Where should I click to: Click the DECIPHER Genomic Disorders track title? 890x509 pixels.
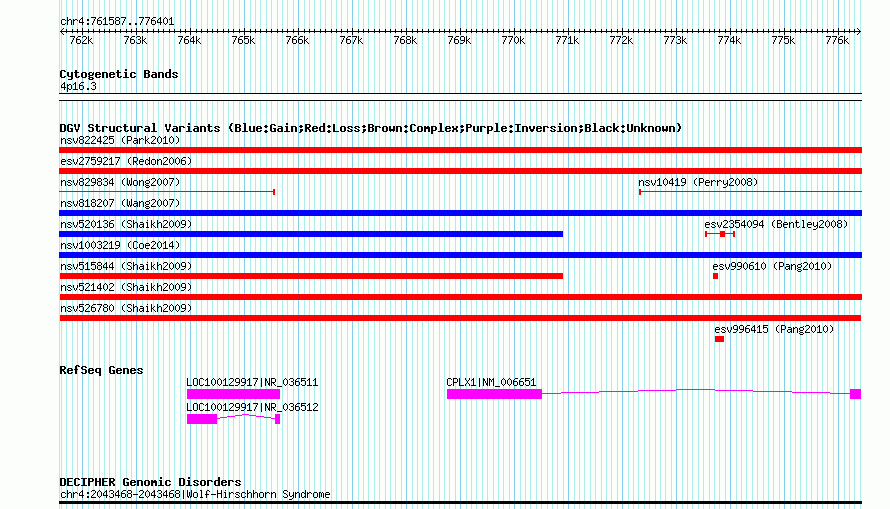click(150, 482)
